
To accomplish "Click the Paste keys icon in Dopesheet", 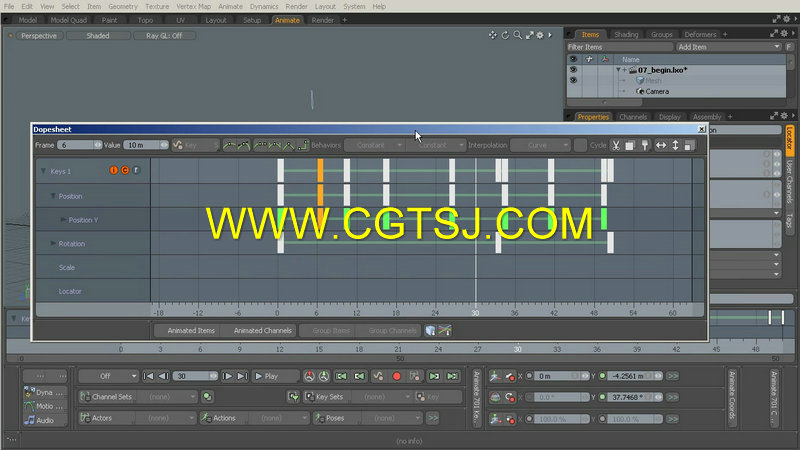I will point(645,145).
